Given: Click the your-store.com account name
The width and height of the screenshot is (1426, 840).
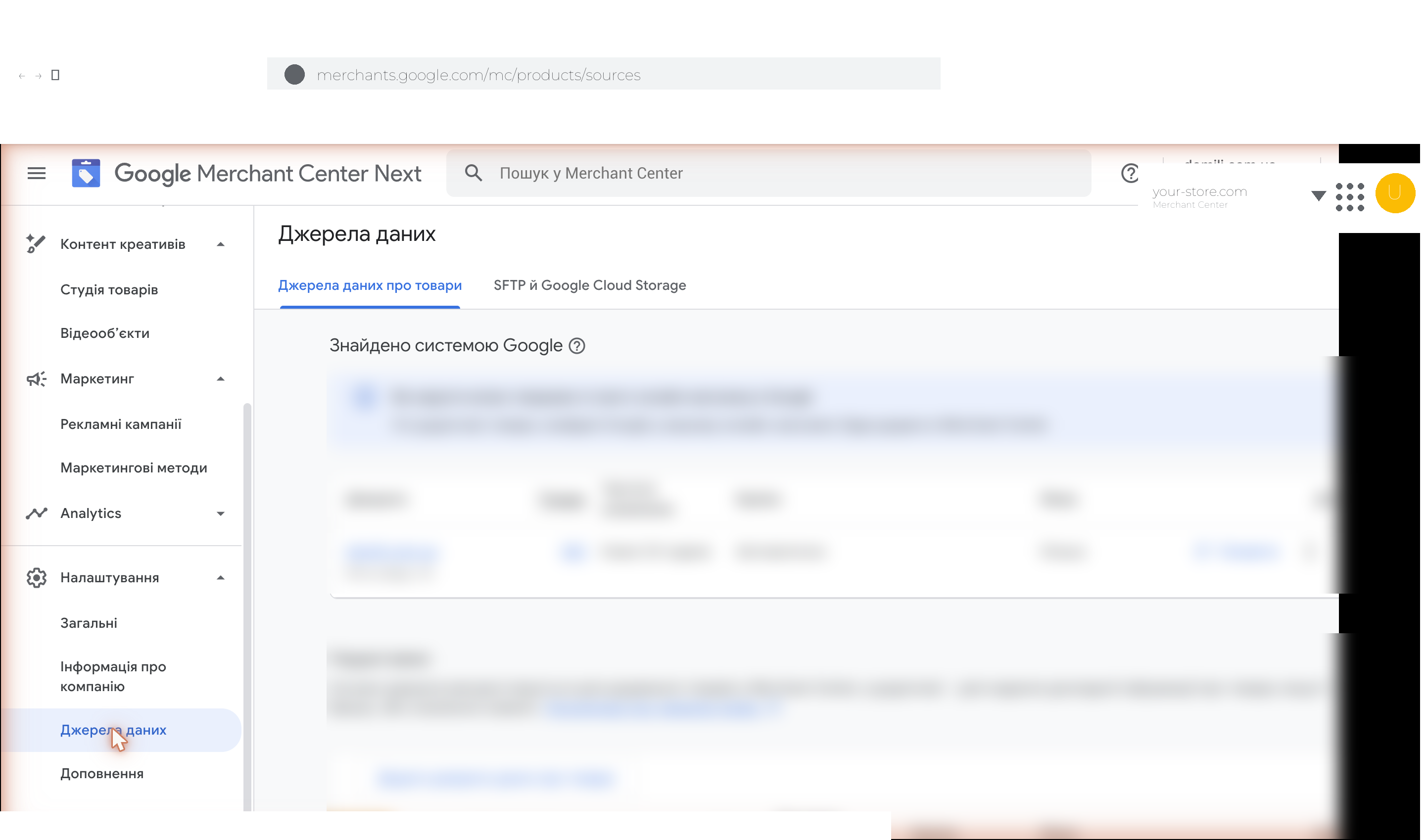Looking at the screenshot, I should [1199, 191].
